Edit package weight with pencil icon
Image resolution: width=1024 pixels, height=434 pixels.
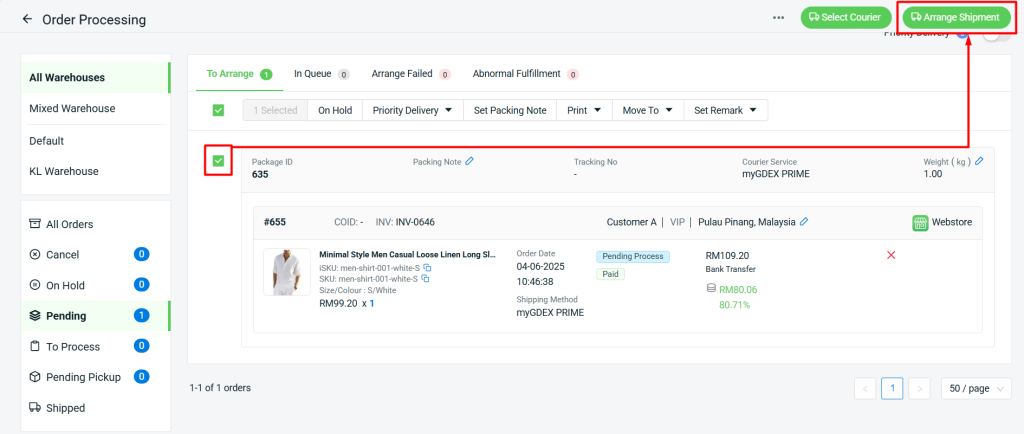pyautogui.click(x=979, y=161)
